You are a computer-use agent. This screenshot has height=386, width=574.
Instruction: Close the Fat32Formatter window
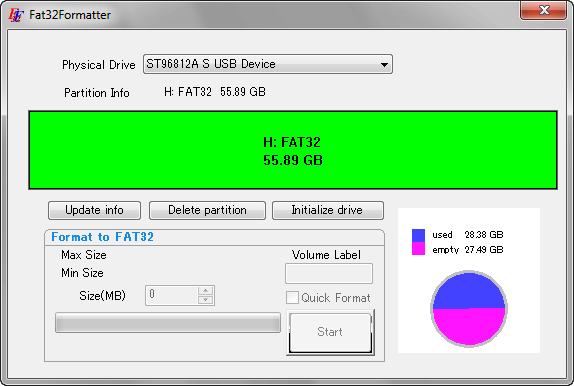point(544,10)
